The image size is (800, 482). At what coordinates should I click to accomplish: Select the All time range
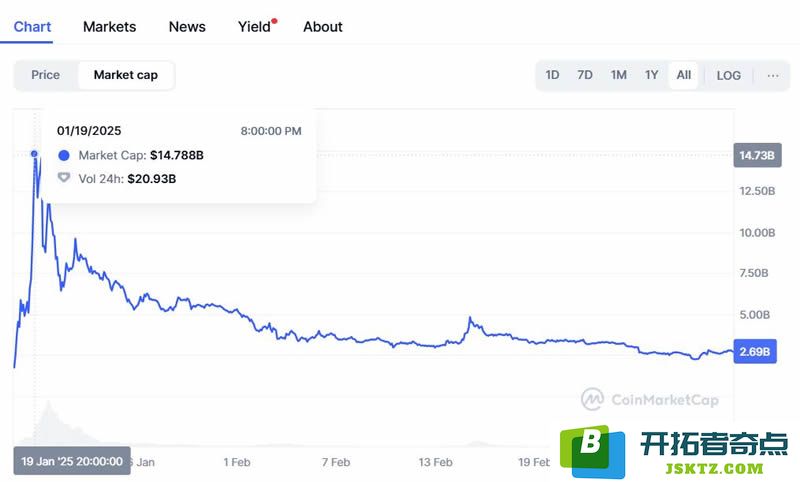tap(684, 75)
